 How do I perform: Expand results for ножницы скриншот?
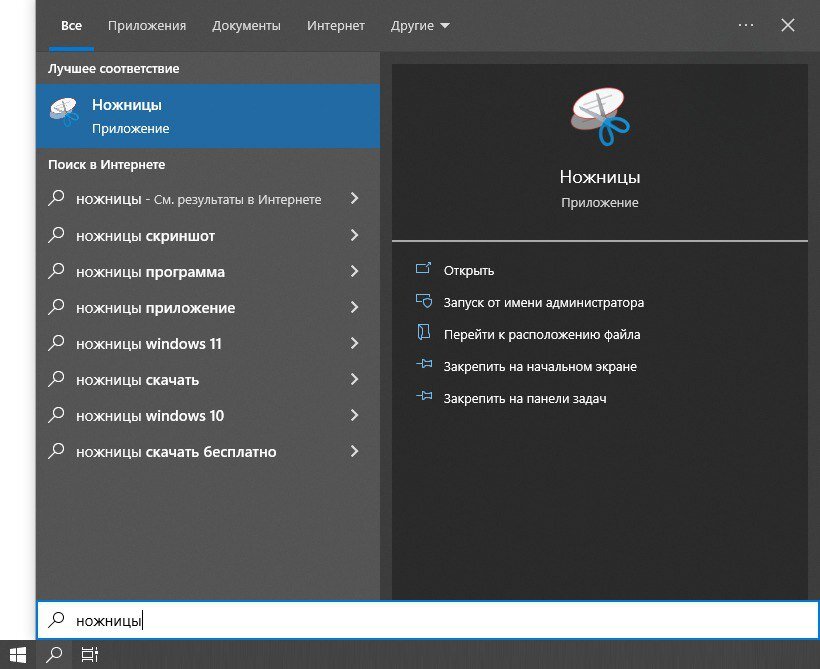(x=354, y=235)
